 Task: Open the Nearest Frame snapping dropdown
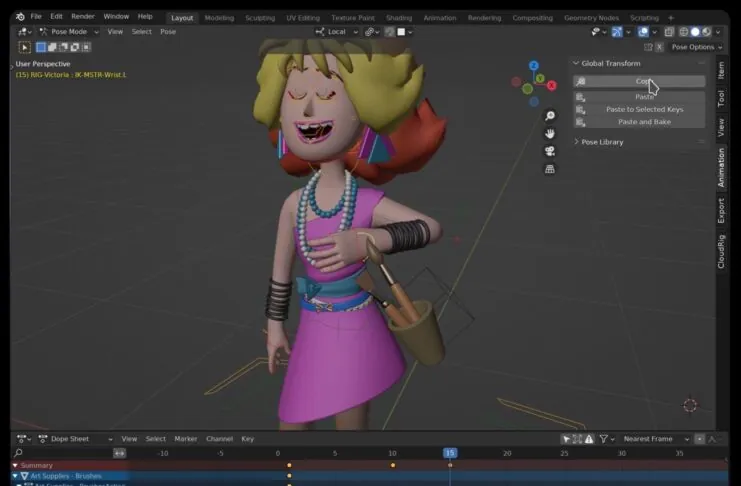(655, 439)
